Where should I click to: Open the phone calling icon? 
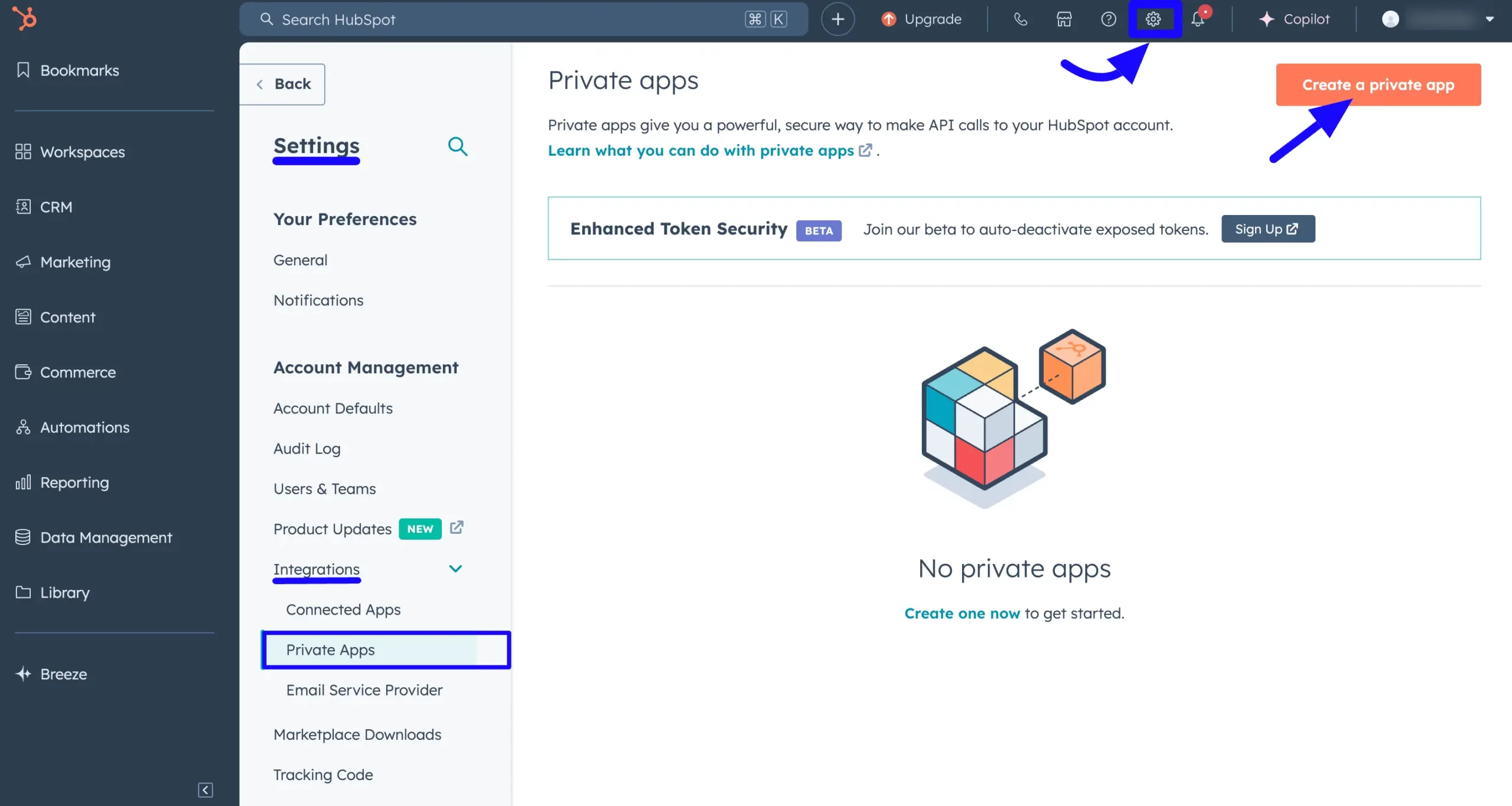pos(1020,19)
